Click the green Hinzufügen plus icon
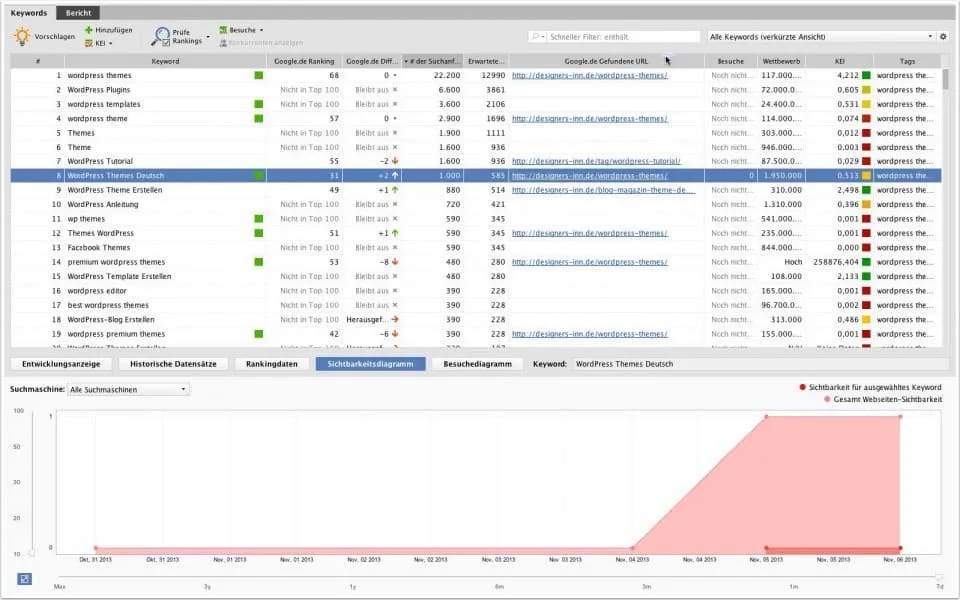The height and width of the screenshot is (600, 960). (89, 29)
